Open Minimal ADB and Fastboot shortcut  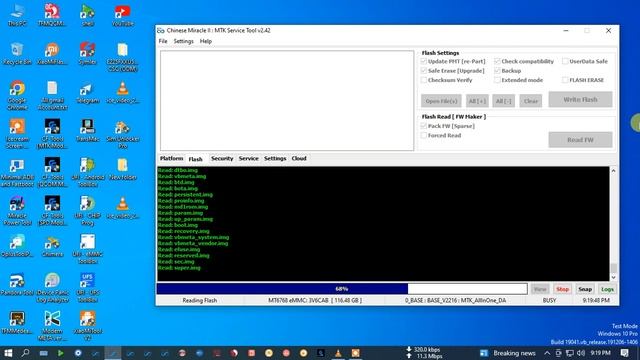[17, 172]
